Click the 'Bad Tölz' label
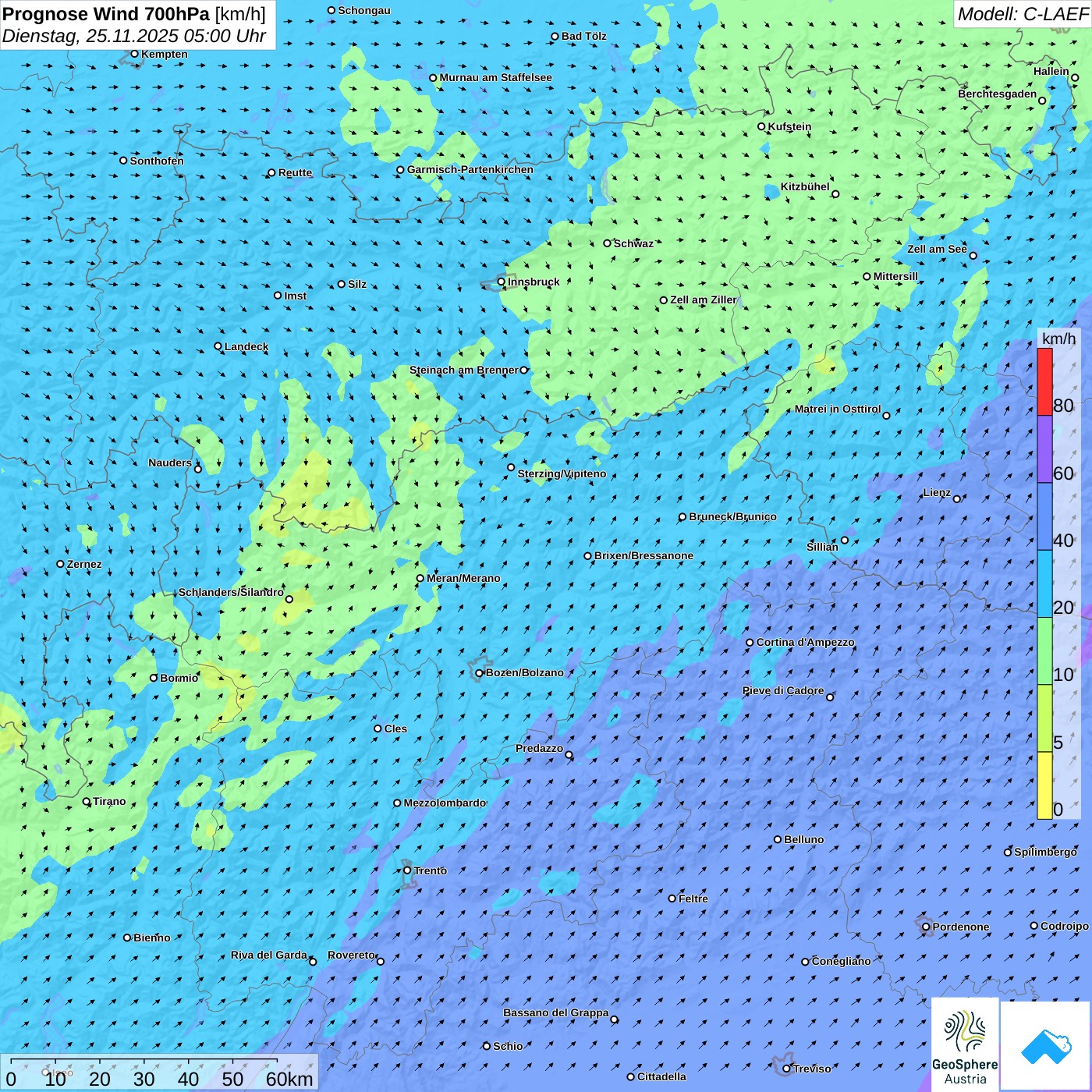1092x1092 pixels. pyautogui.click(x=583, y=36)
